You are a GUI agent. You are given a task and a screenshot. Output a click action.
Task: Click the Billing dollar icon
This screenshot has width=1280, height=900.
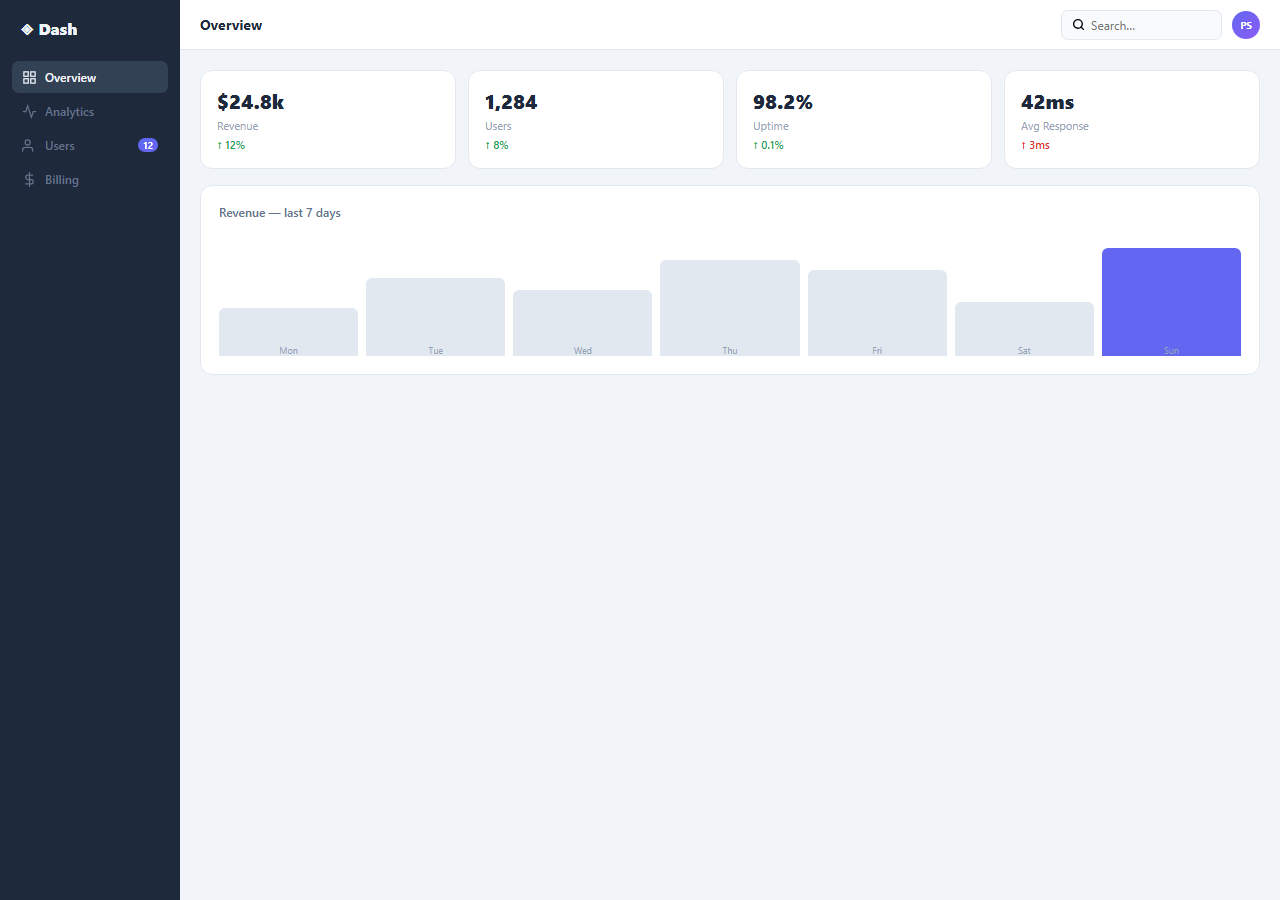tap(29, 180)
